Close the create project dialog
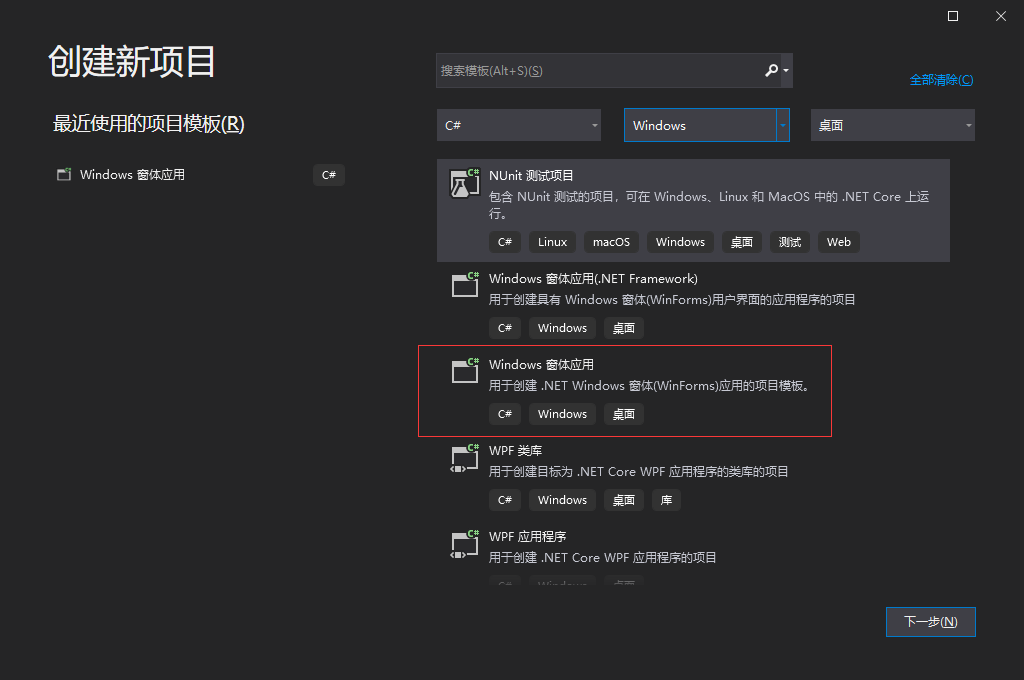1024x680 pixels. (x=1000, y=16)
